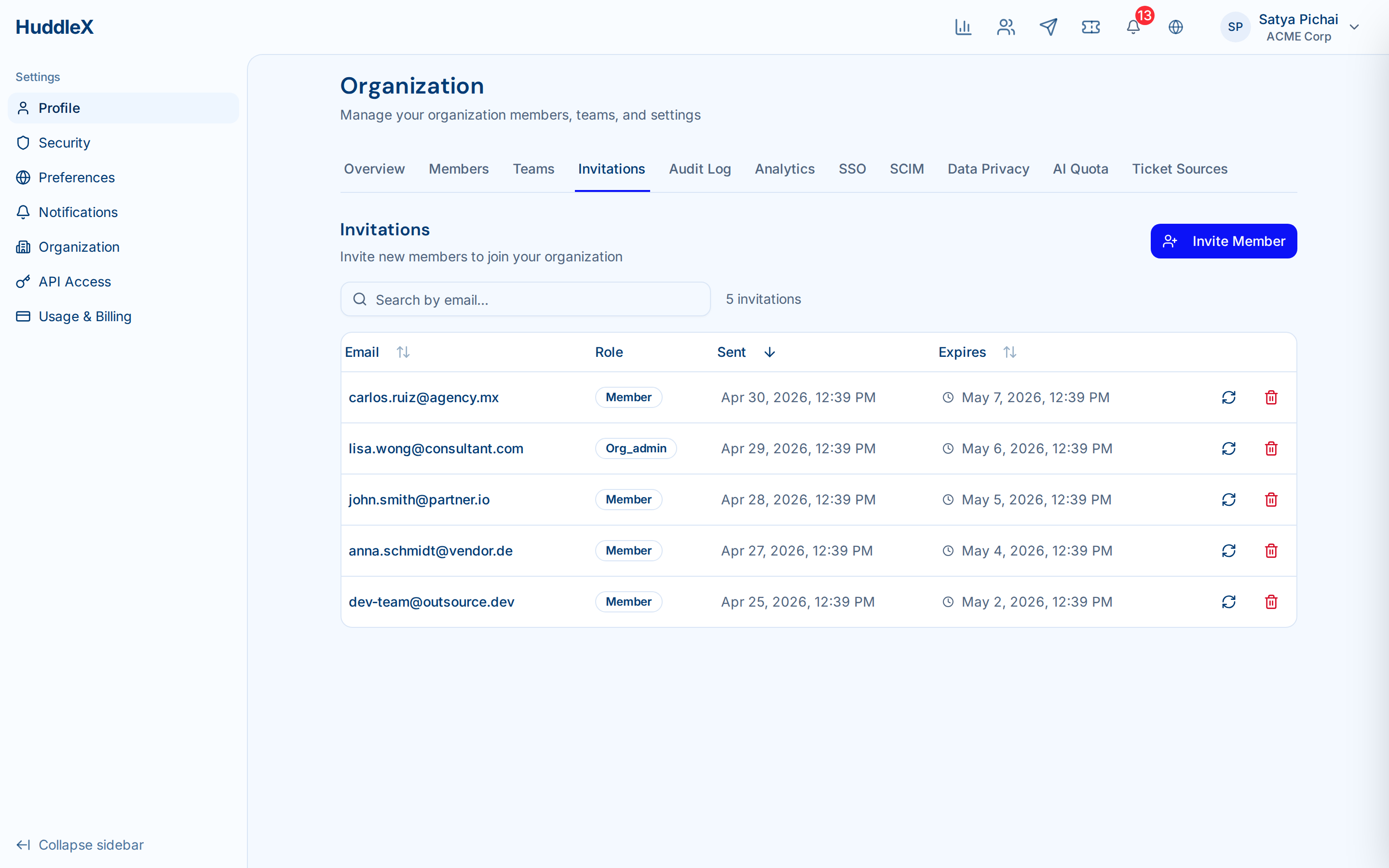The width and height of the screenshot is (1389, 868).
Task: Open Security settings in sidebar
Action: point(123,143)
